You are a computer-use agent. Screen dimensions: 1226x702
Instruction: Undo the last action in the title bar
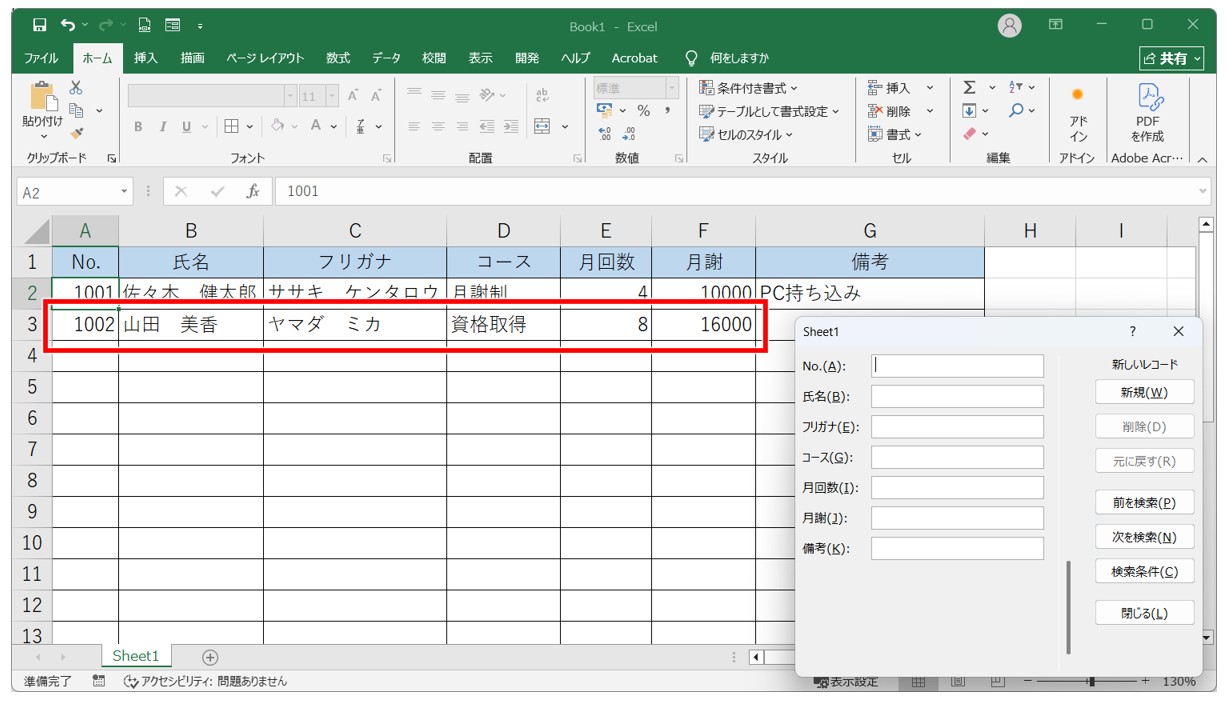pyautogui.click(x=68, y=25)
